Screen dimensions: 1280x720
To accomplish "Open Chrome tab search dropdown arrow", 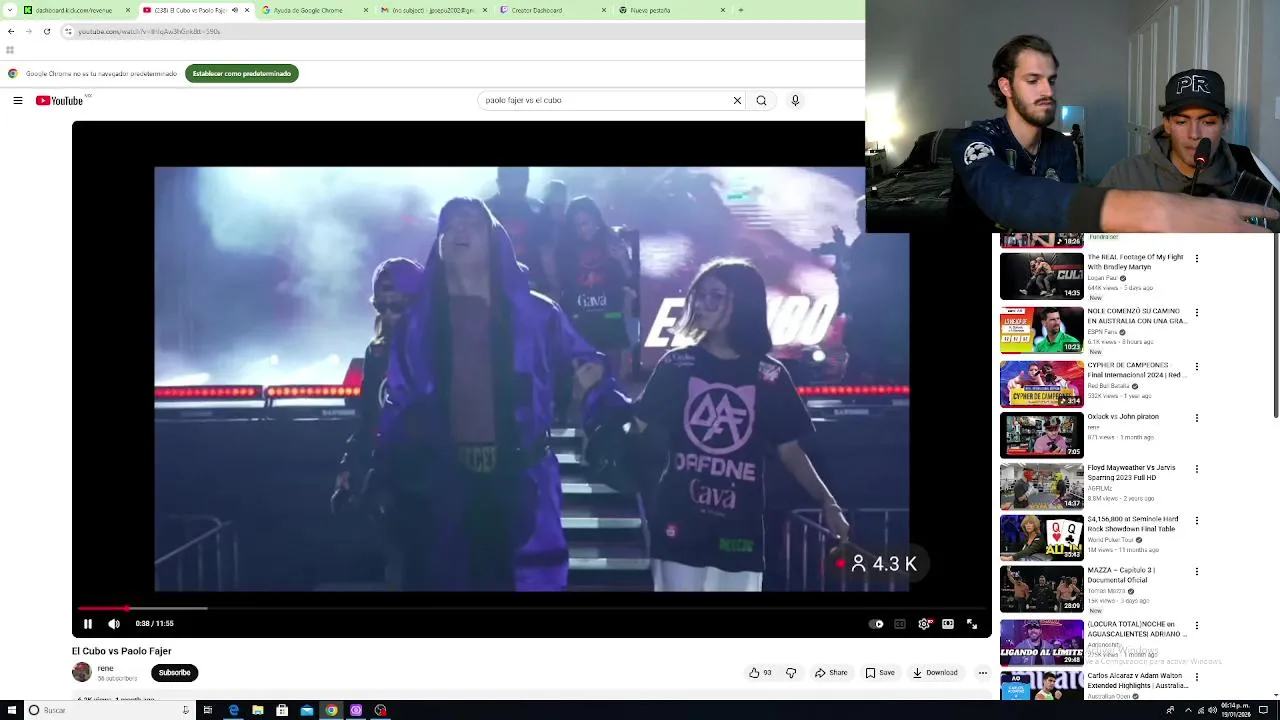I will pyautogui.click(x=9, y=10).
